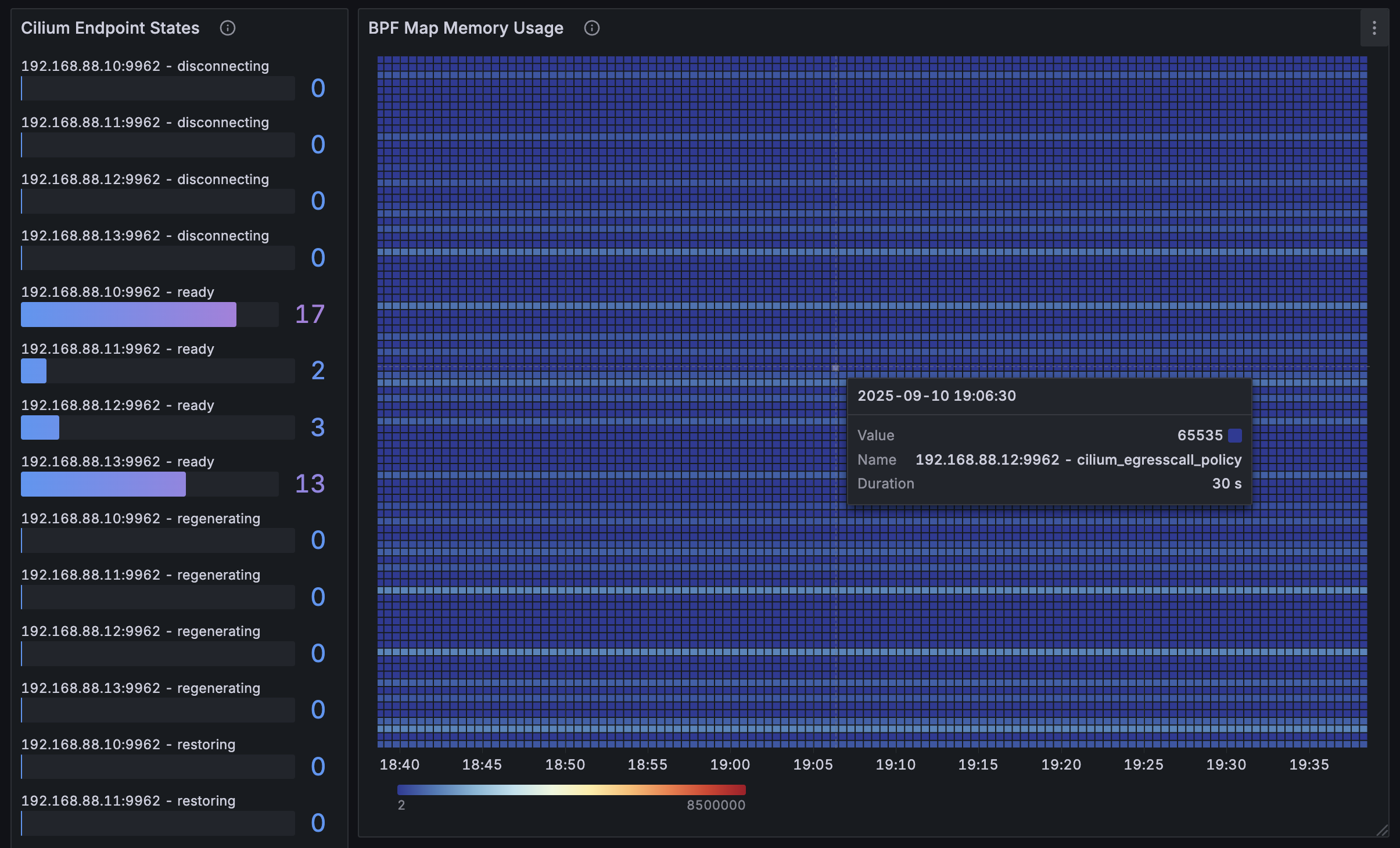Image resolution: width=1400 pixels, height=848 pixels.
Task: Click the value 17 for ready state
Action: (x=310, y=315)
